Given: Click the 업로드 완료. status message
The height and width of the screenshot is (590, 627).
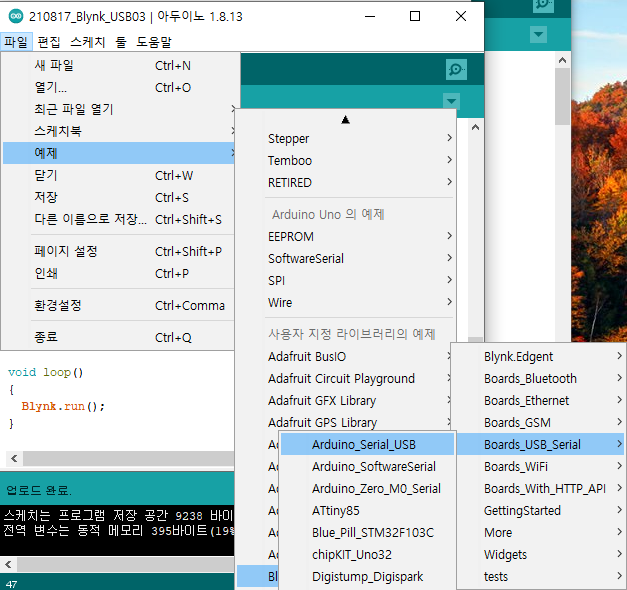Looking at the screenshot, I should click(x=39, y=490).
